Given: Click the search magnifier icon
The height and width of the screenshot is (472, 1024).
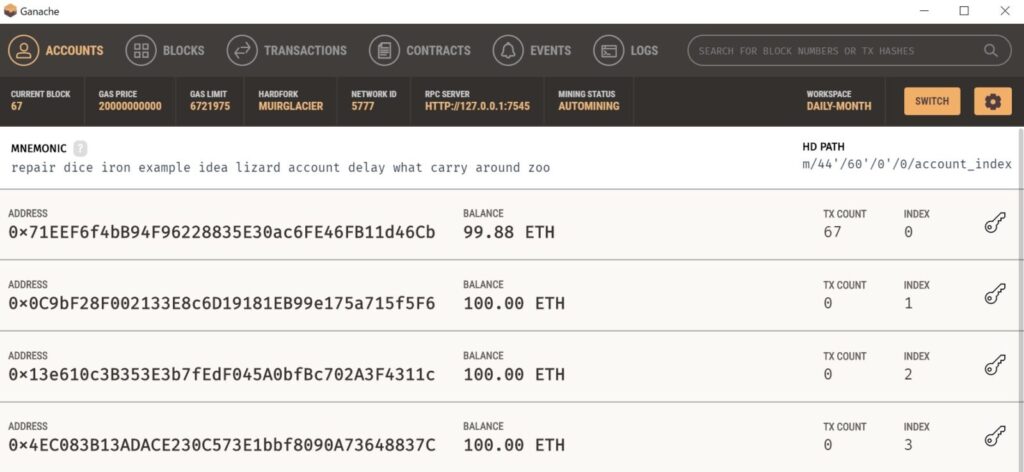Looking at the screenshot, I should 991,50.
